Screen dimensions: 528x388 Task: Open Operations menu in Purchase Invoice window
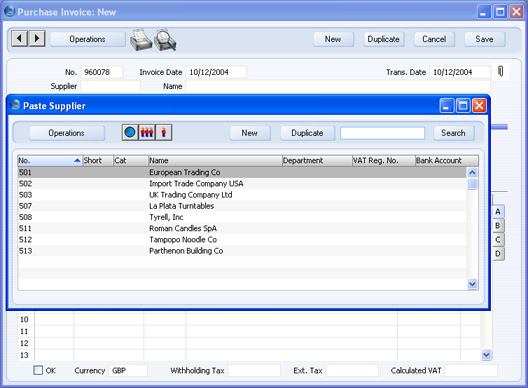click(x=88, y=39)
